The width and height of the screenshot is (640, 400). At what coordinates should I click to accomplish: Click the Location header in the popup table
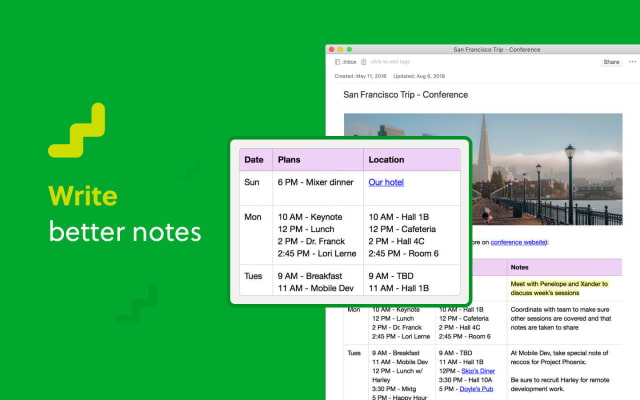[386, 160]
